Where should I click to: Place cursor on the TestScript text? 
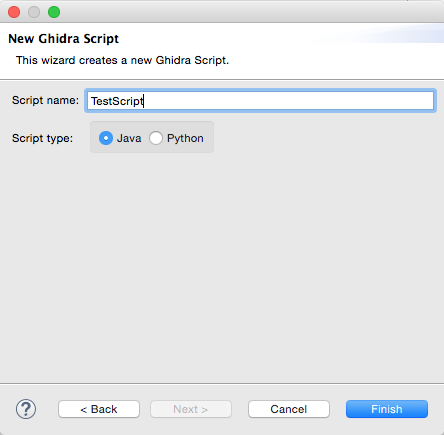(117, 101)
